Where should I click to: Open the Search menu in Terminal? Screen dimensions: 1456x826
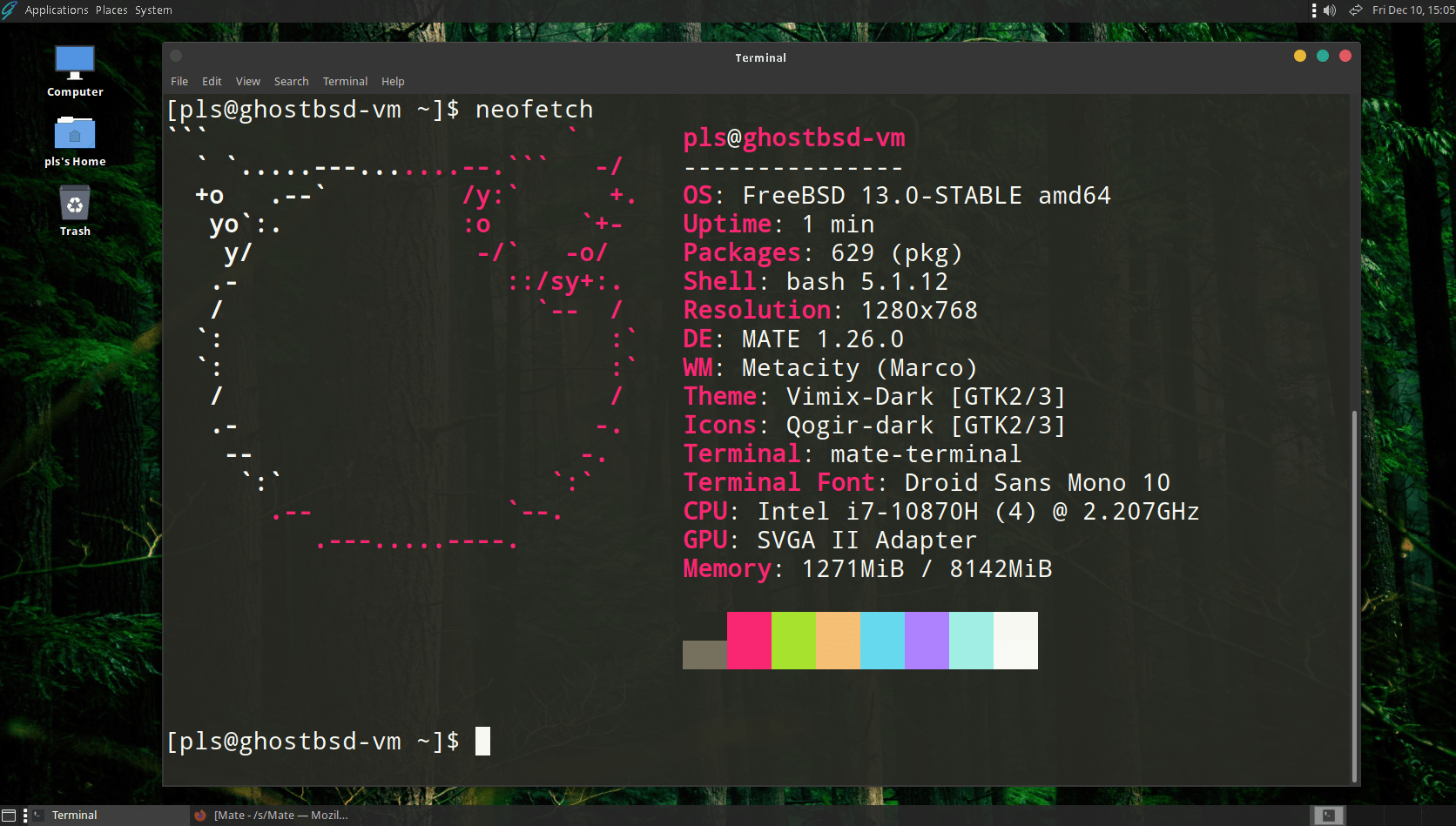(x=292, y=81)
